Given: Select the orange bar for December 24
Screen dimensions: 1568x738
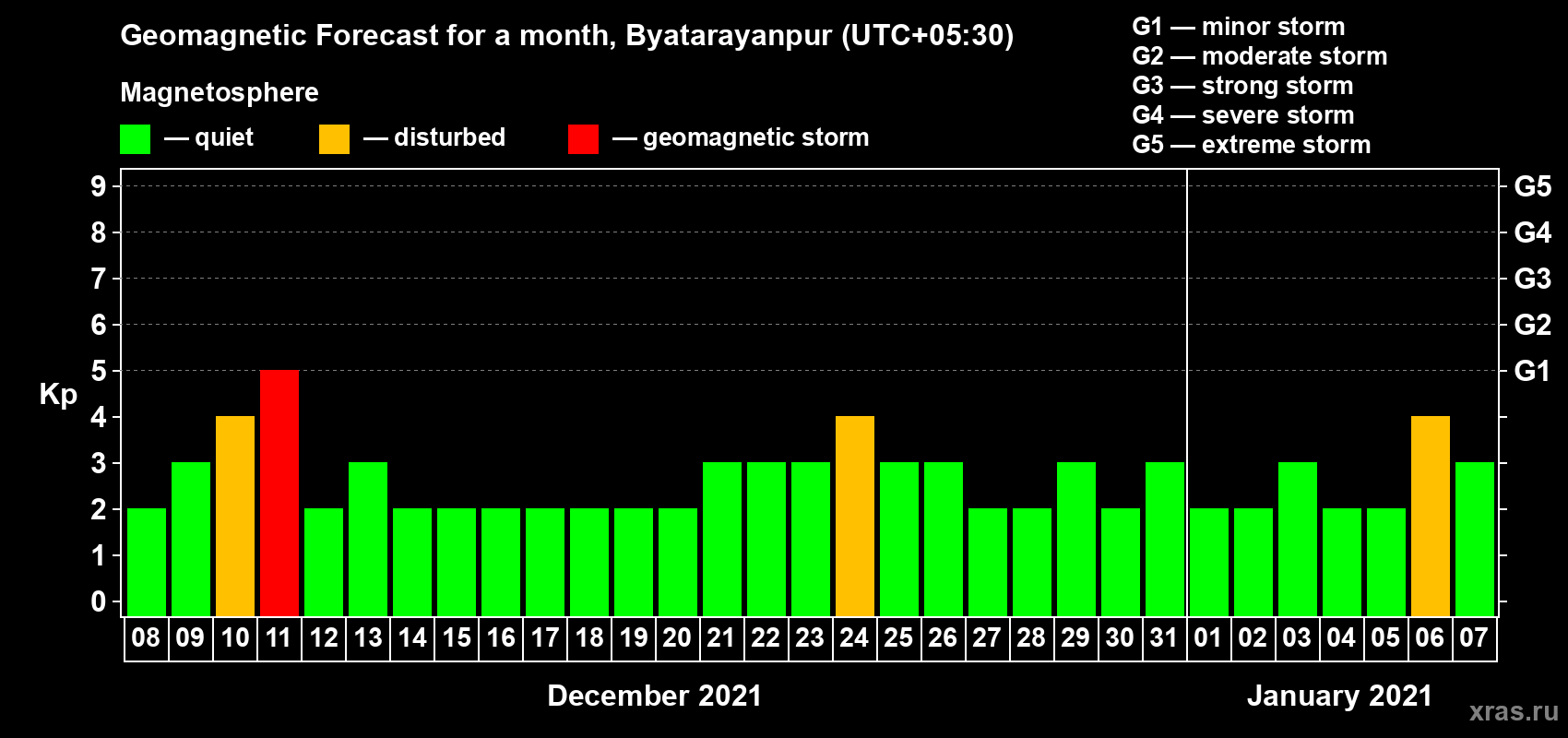Looking at the screenshot, I should [855, 516].
